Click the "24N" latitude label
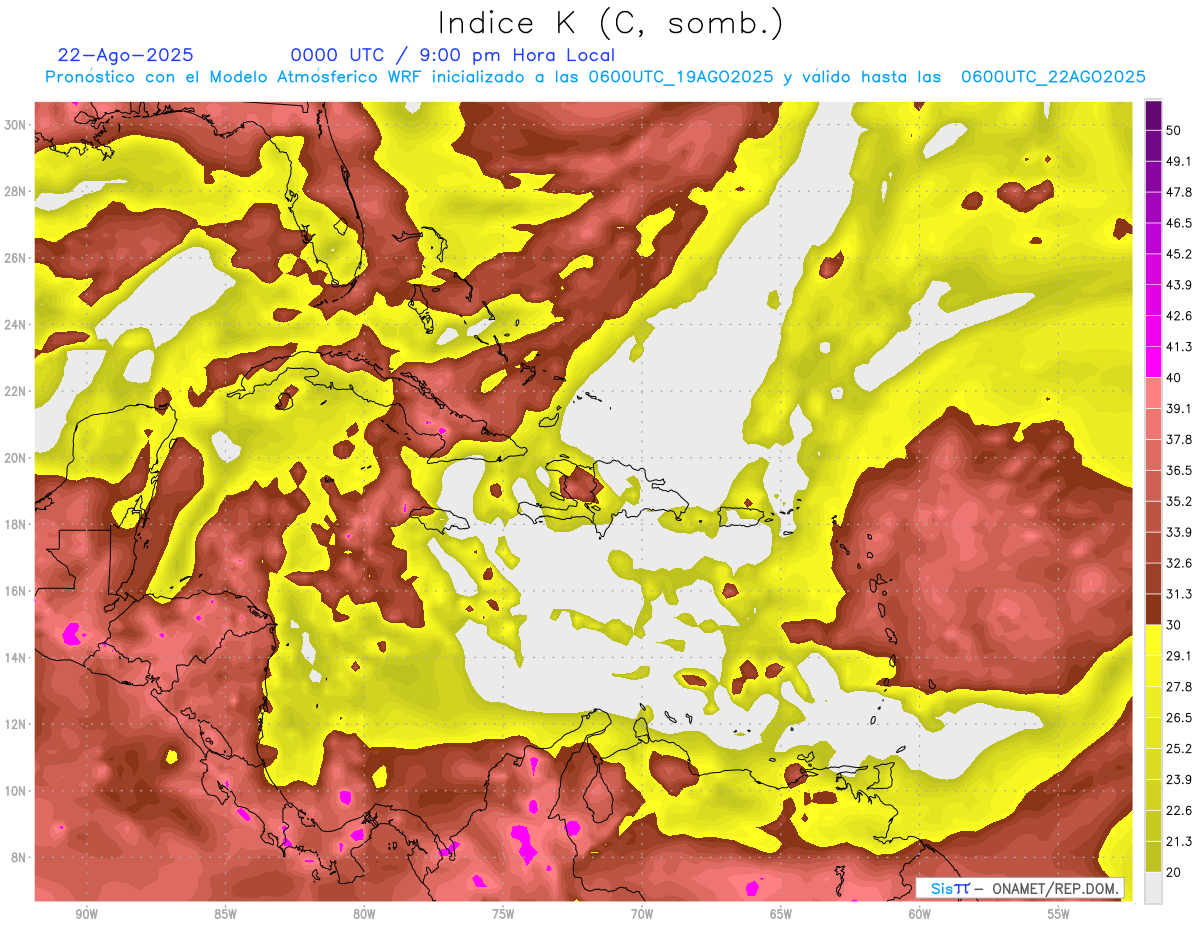This screenshot has height=927, width=1200. (x=16, y=324)
